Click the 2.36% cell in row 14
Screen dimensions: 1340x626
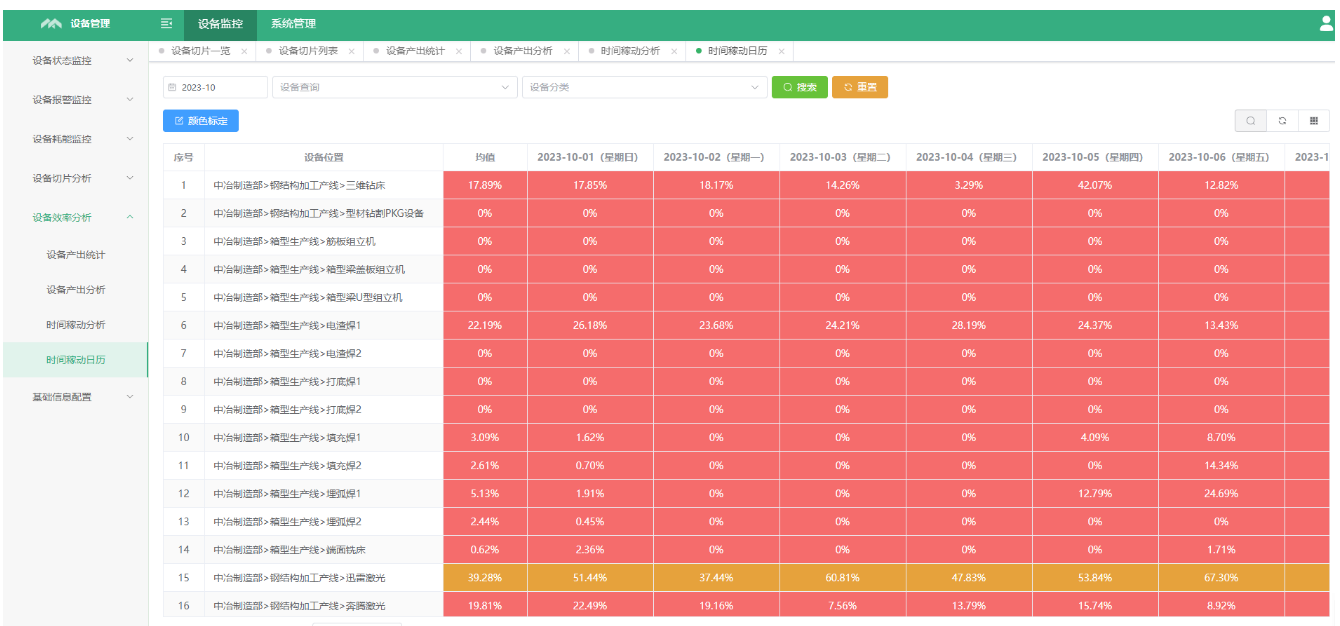590,549
